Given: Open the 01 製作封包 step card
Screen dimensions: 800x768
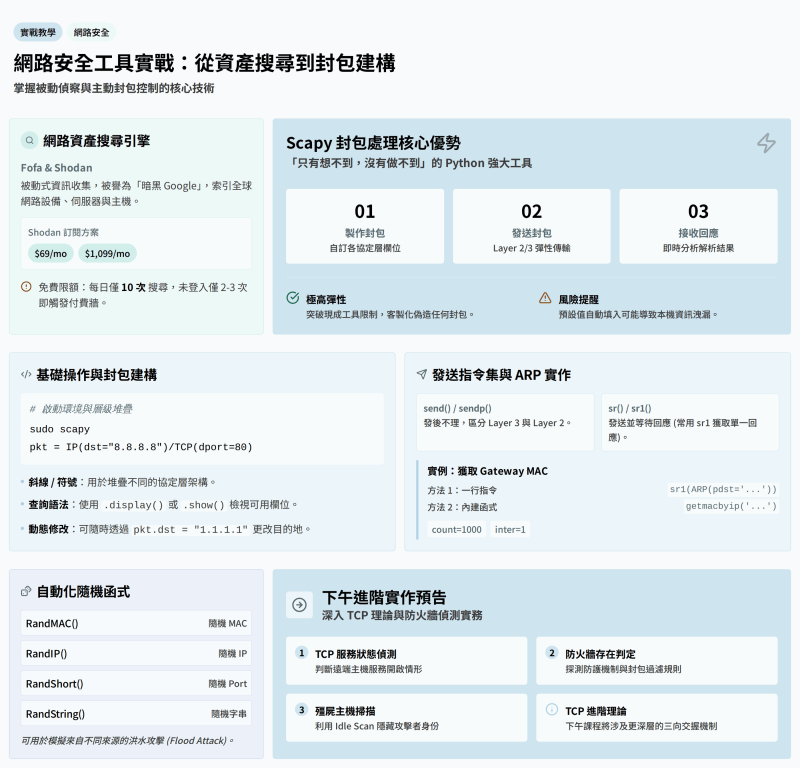Looking at the screenshot, I should (x=365, y=227).
